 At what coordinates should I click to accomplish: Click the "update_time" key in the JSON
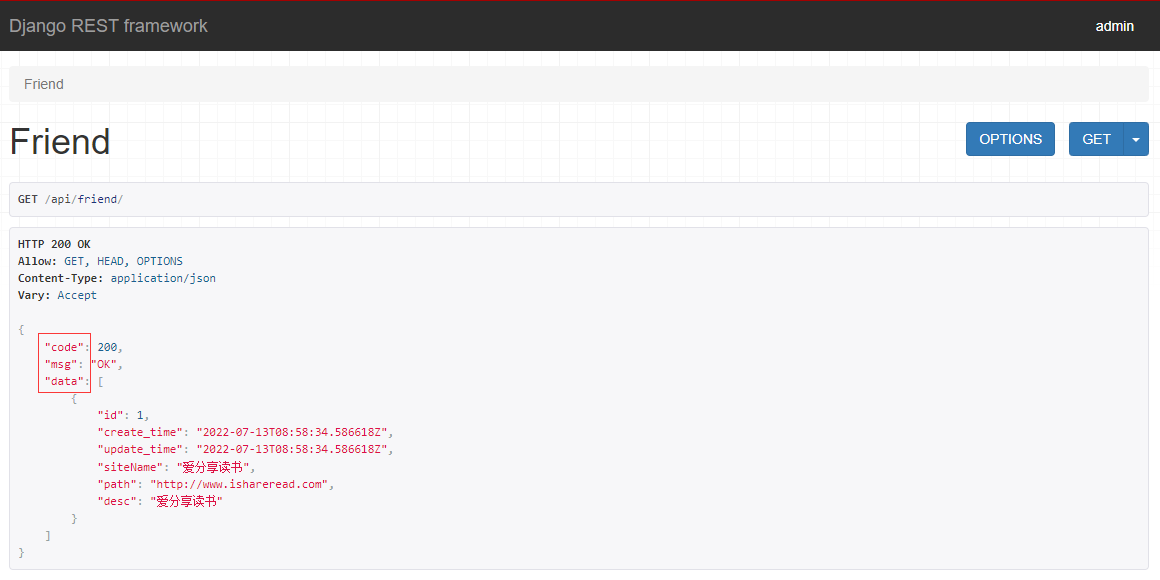pos(139,450)
